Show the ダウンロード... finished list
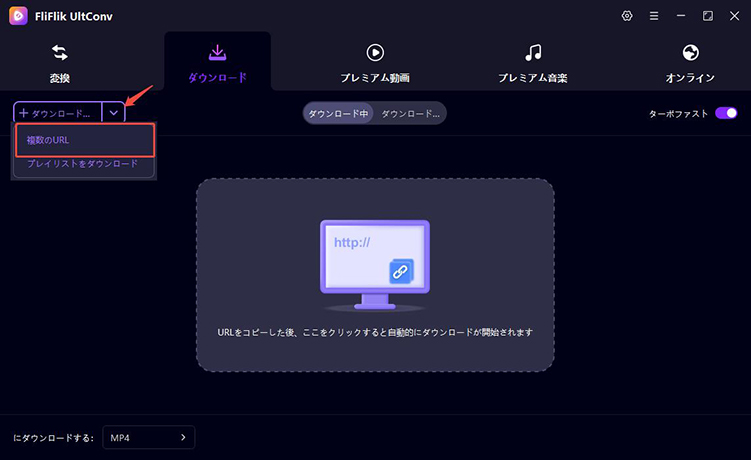Screen dimensions: 751x460 click(x=410, y=114)
